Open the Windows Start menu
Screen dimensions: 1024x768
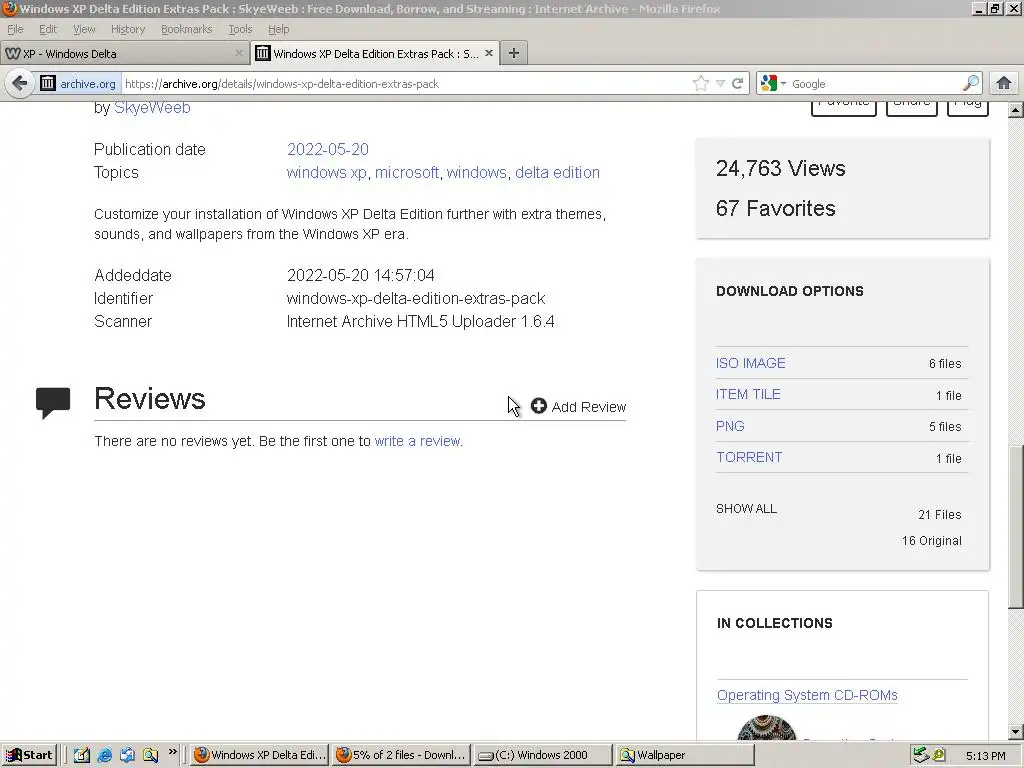coord(29,755)
